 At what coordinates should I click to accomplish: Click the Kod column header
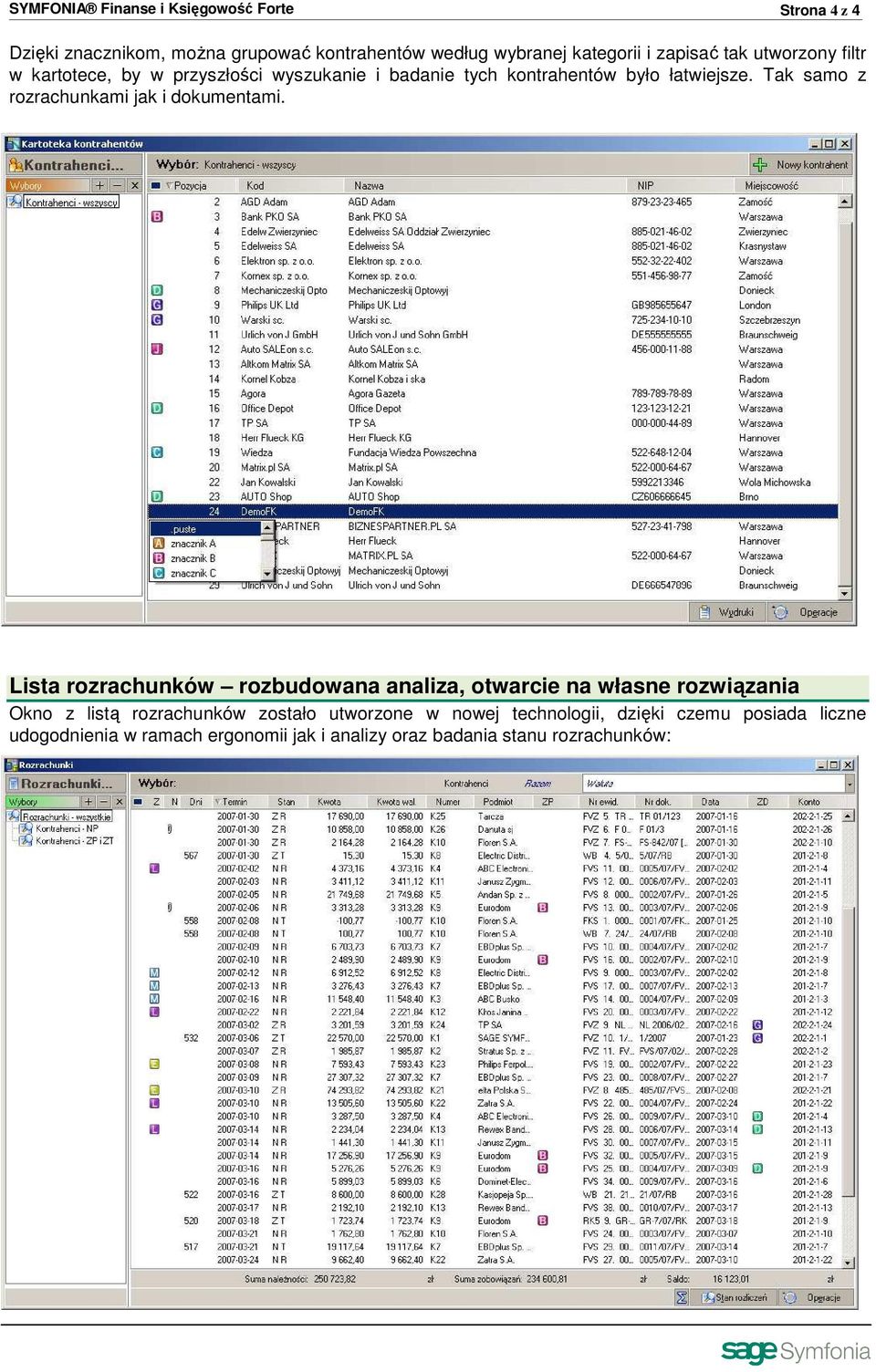255,186
